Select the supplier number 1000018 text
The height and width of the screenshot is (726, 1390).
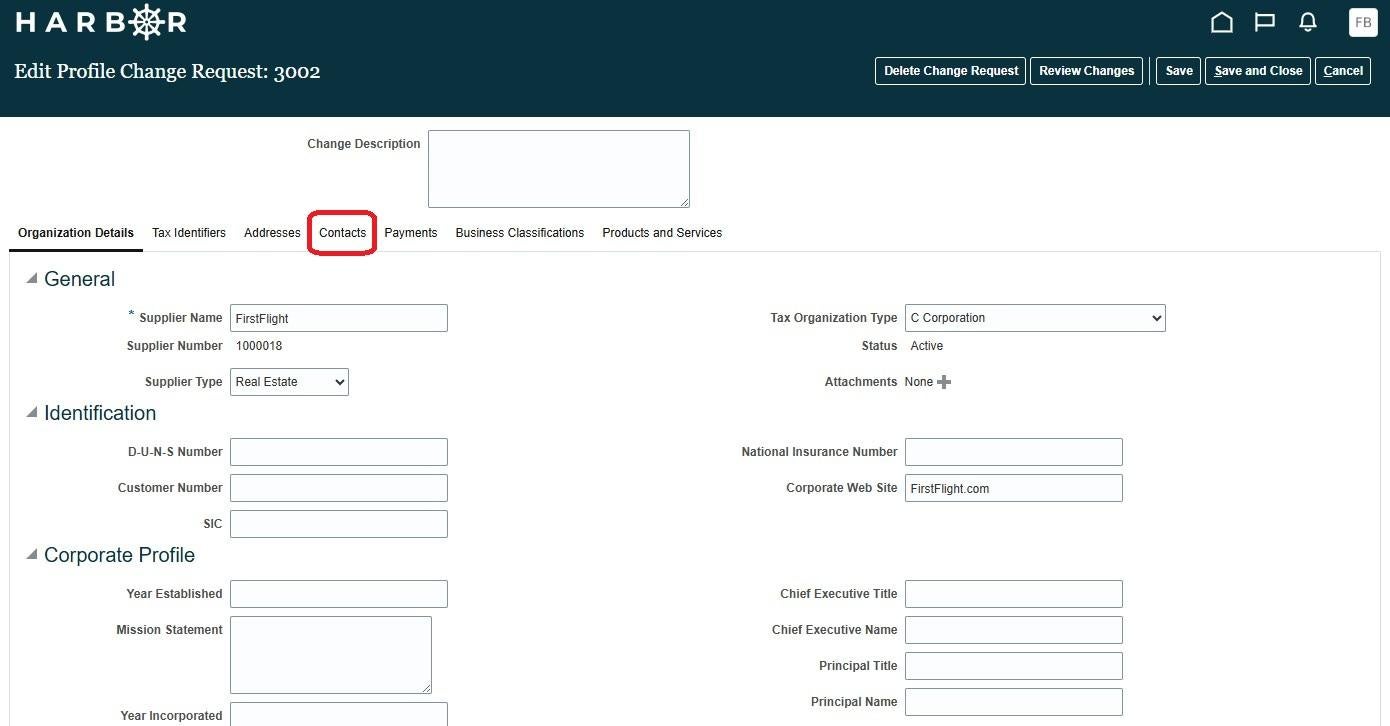(259, 346)
